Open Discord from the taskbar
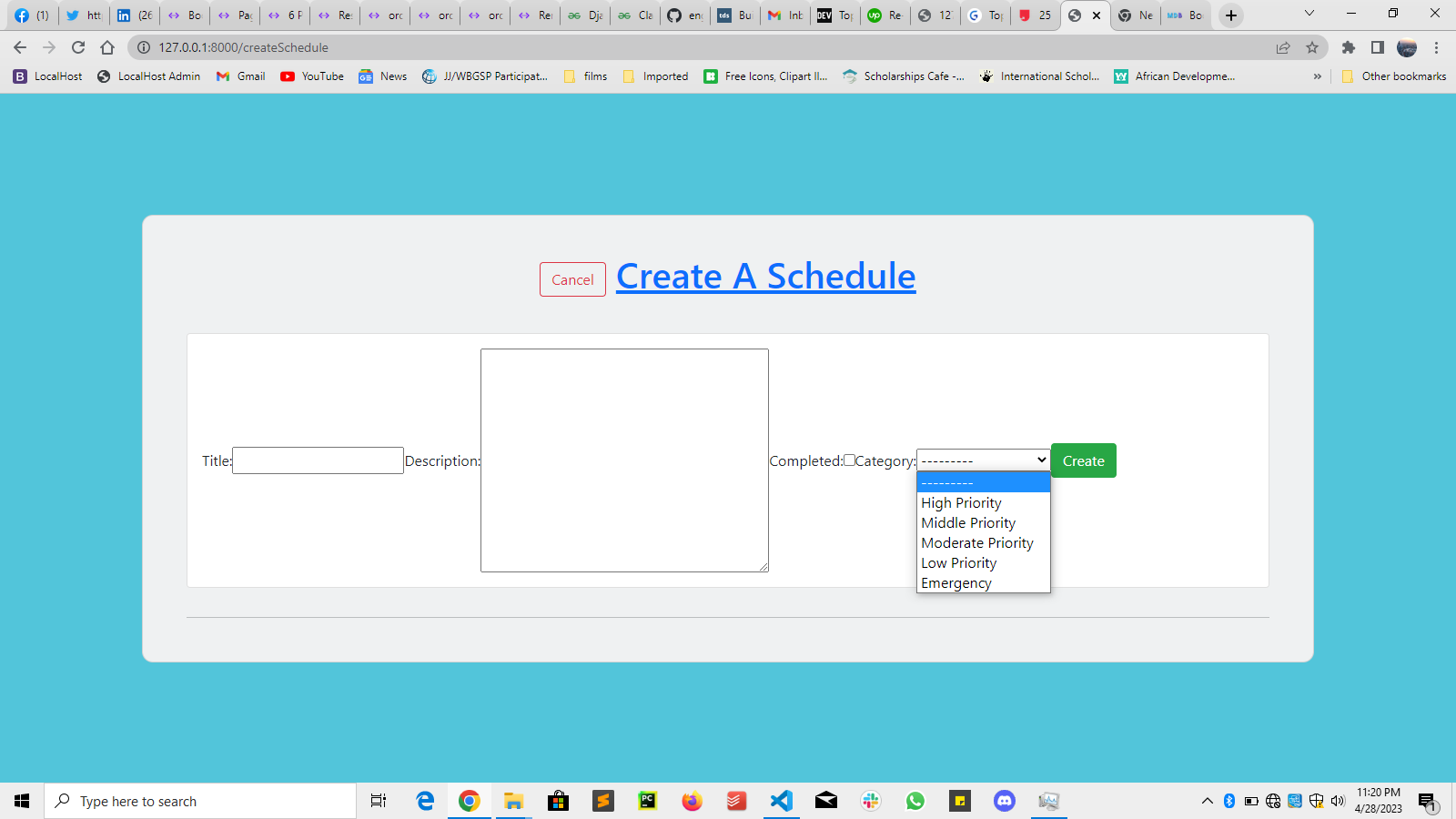The height and width of the screenshot is (819, 1456). point(1003,801)
